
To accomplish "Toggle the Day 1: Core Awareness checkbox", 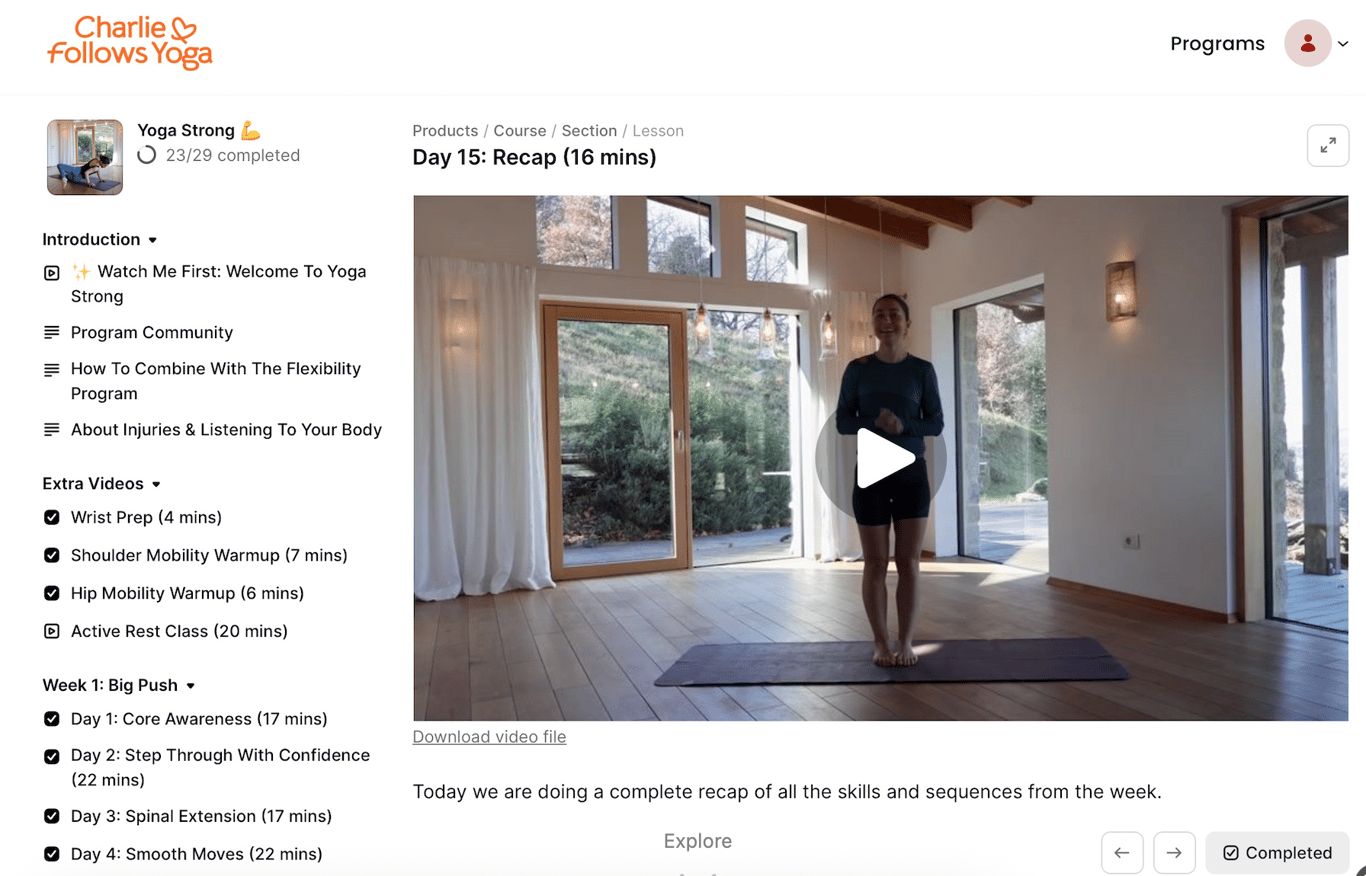I will coord(52,719).
